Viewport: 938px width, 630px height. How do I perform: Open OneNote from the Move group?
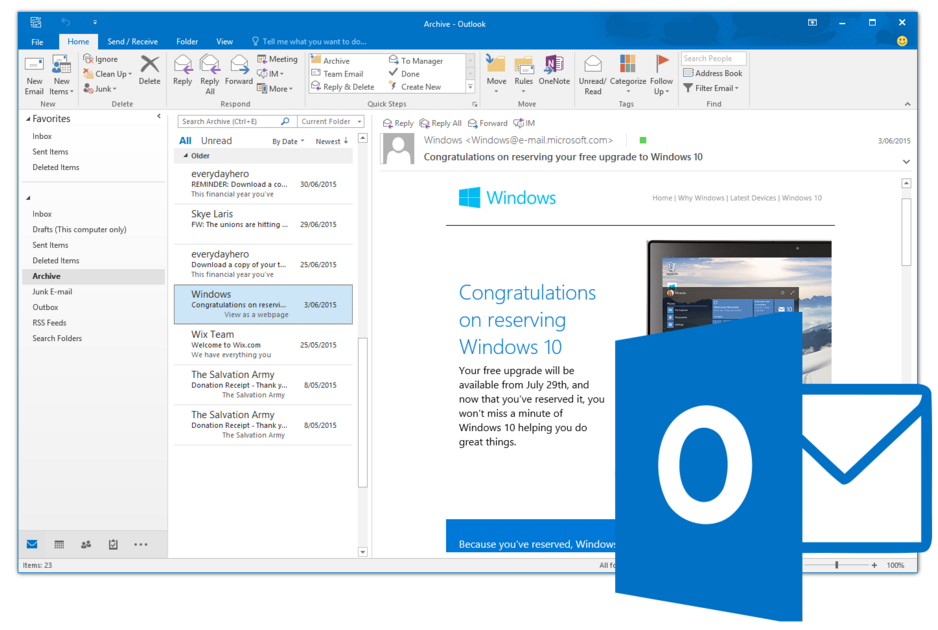pyautogui.click(x=557, y=70)
